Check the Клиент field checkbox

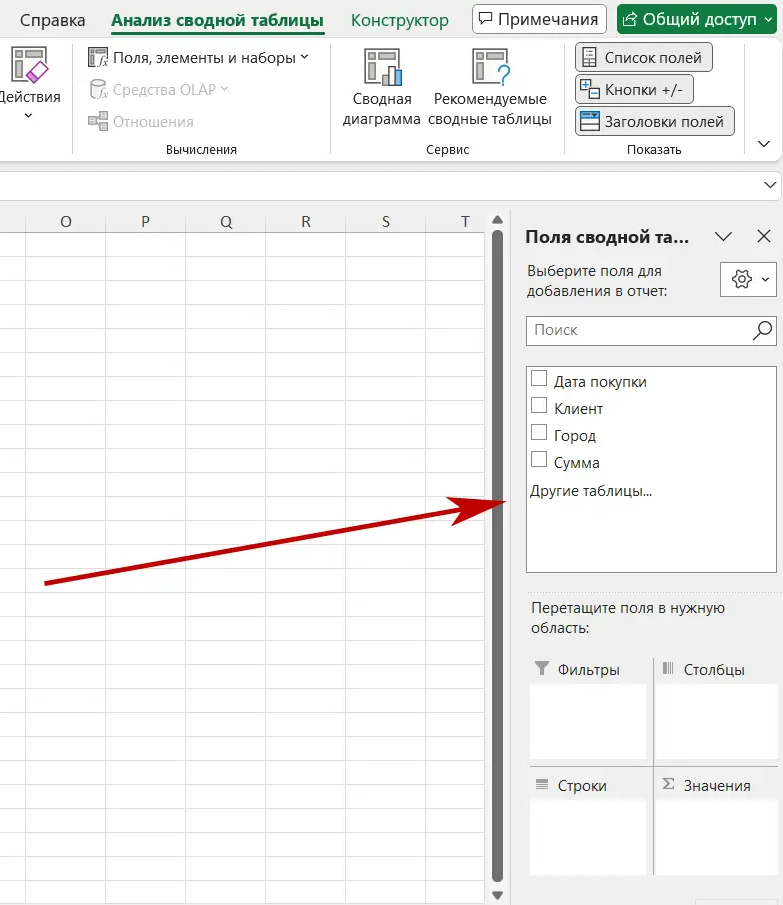click(x=539, y=406)
